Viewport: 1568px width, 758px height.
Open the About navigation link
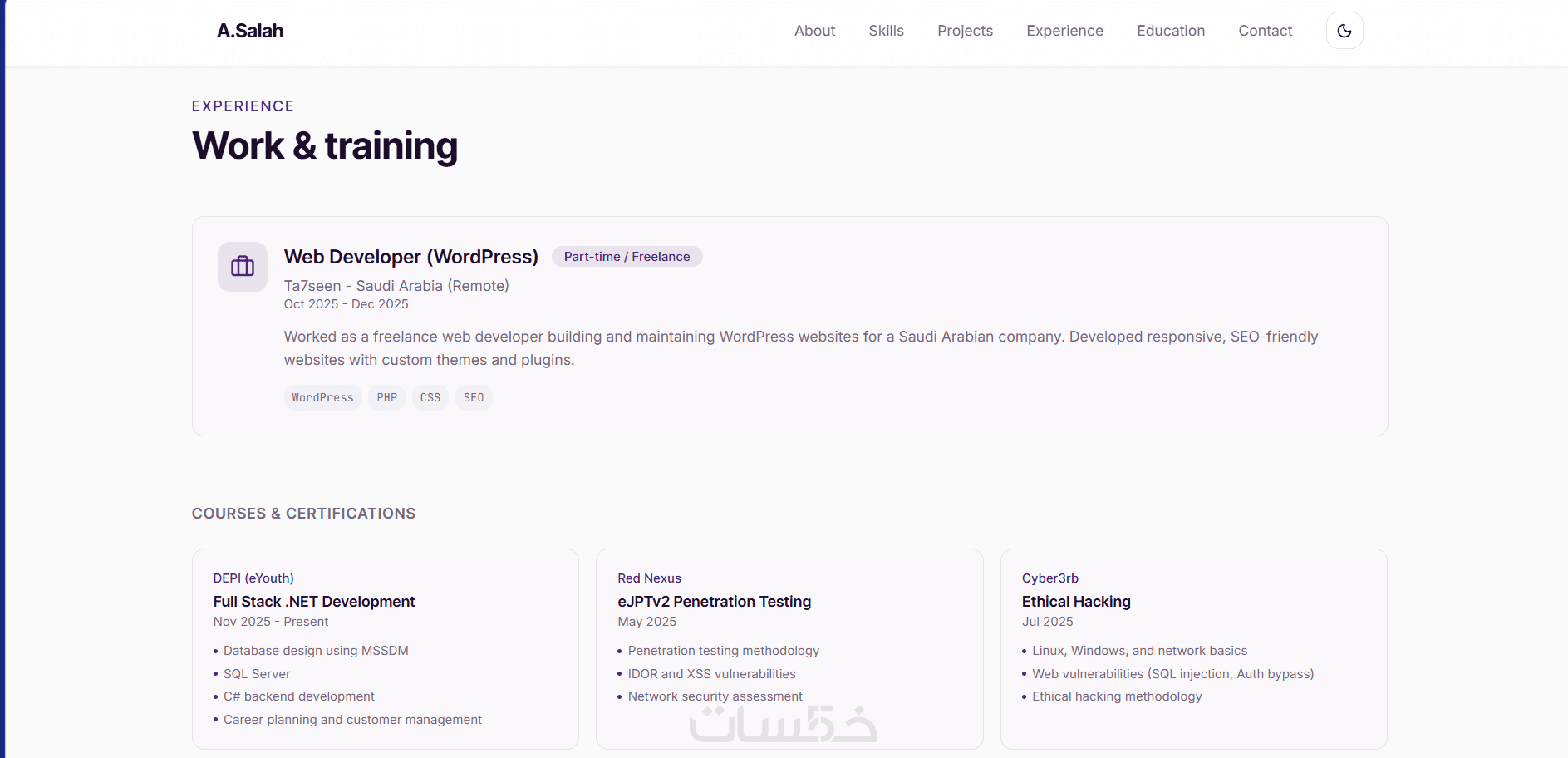click(x=814, y=31)
